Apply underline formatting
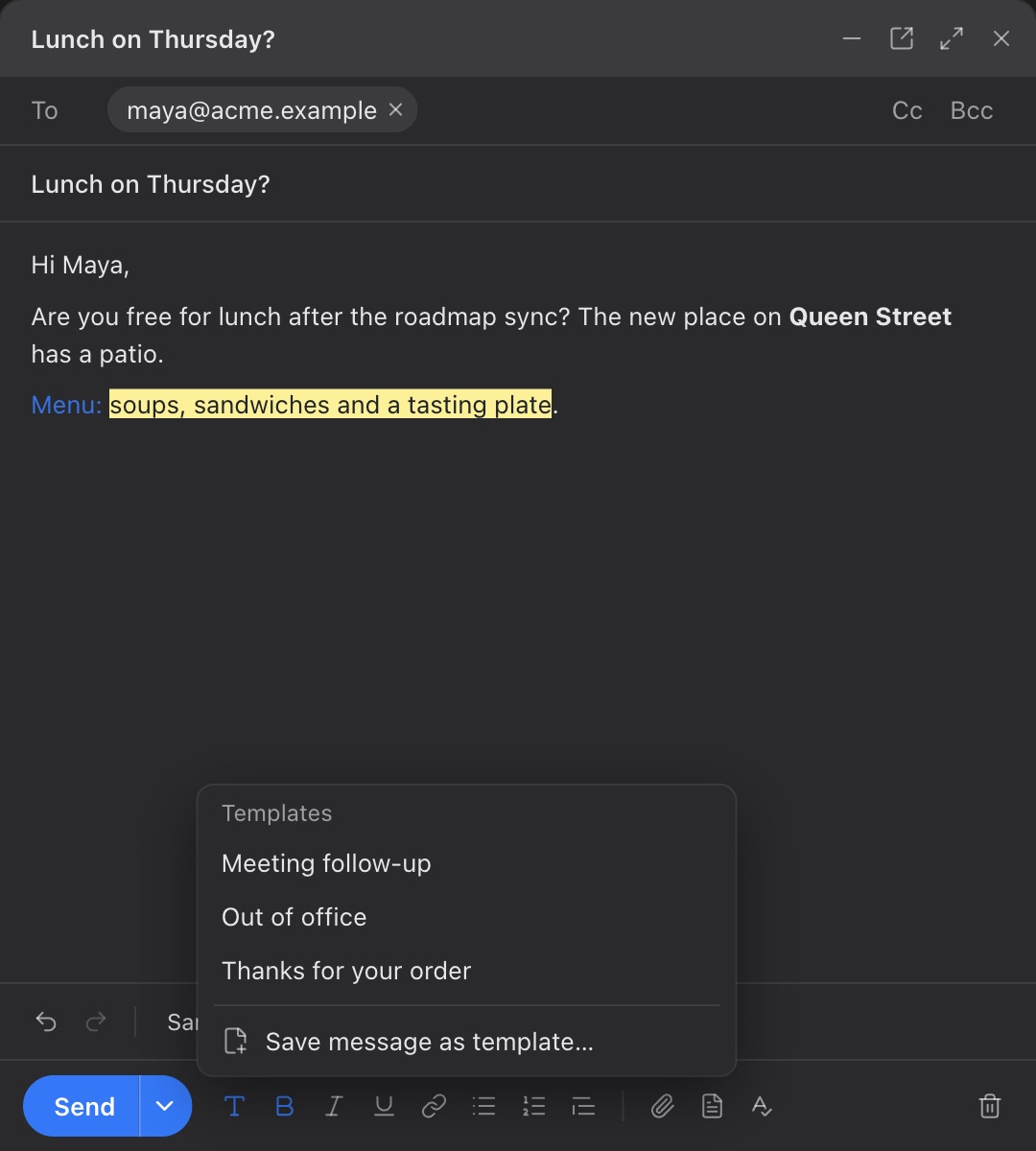1036x1151 pixels. point(384,1106)
